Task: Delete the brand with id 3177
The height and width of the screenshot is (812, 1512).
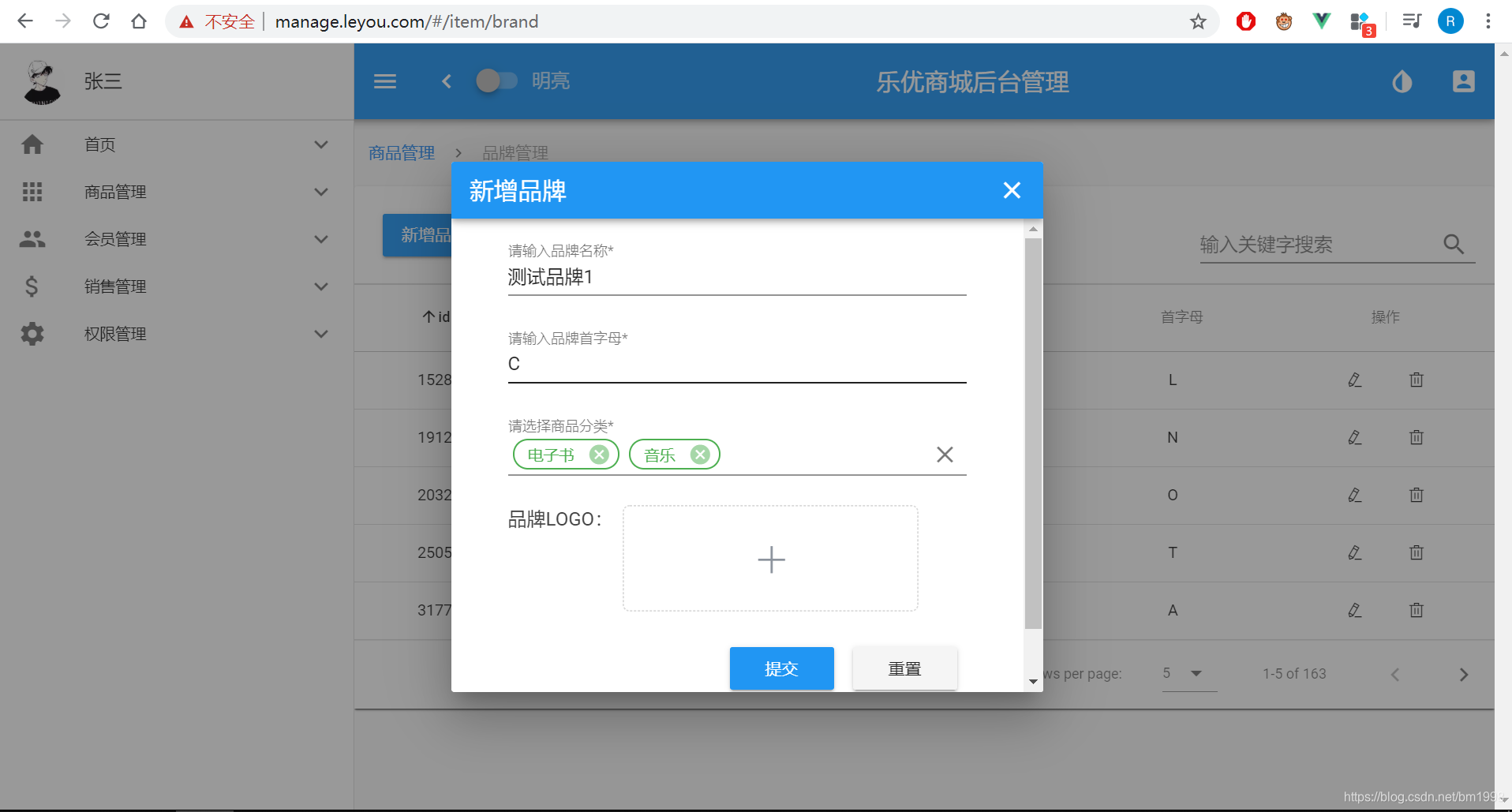Action: tap(1415, 610)
